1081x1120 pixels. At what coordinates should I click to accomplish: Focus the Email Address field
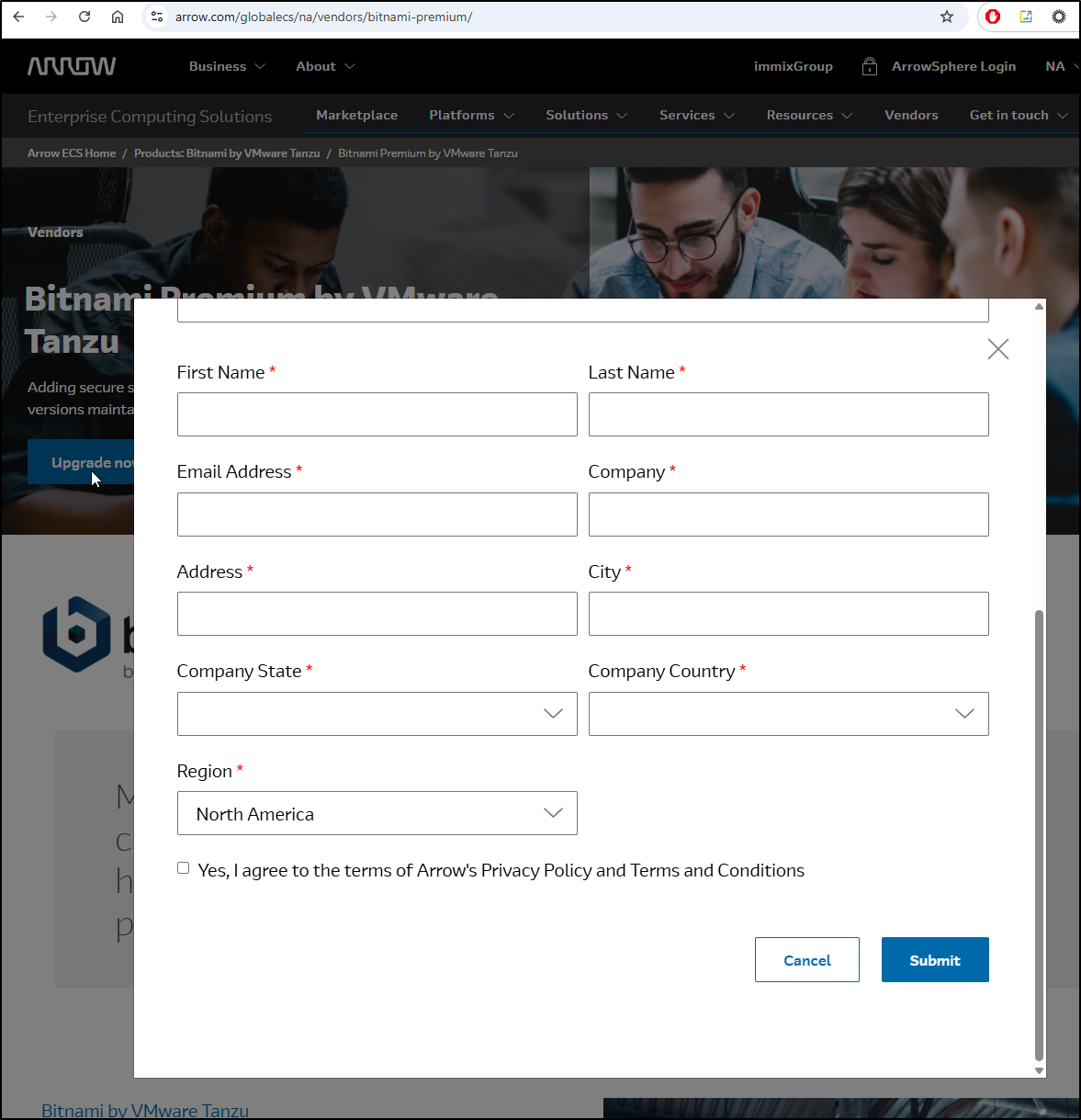[377, 515]
